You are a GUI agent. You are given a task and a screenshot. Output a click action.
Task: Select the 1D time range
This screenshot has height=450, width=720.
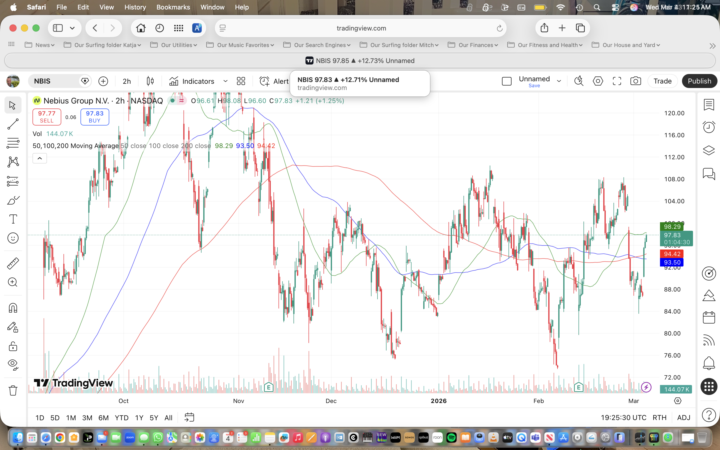40,417
